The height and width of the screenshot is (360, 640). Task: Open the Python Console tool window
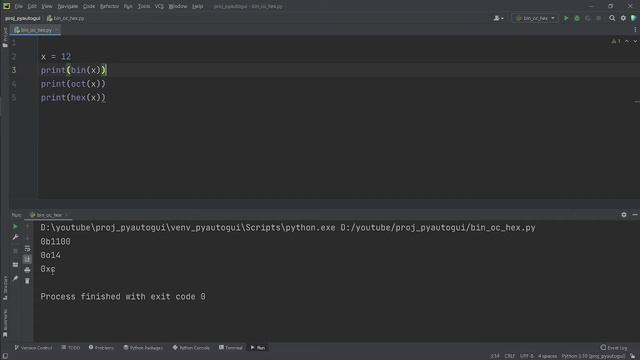[x=191, y=348]
